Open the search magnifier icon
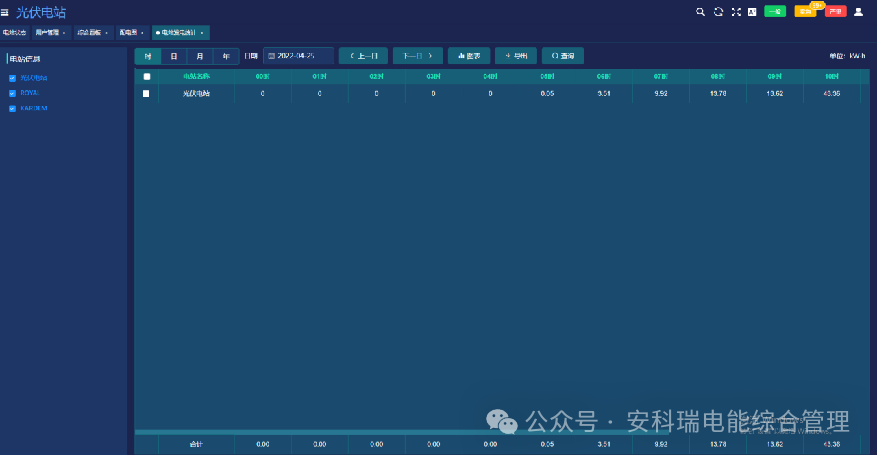Image resolution: width=877 pixels, height=456 pixels. click(700, 12)
